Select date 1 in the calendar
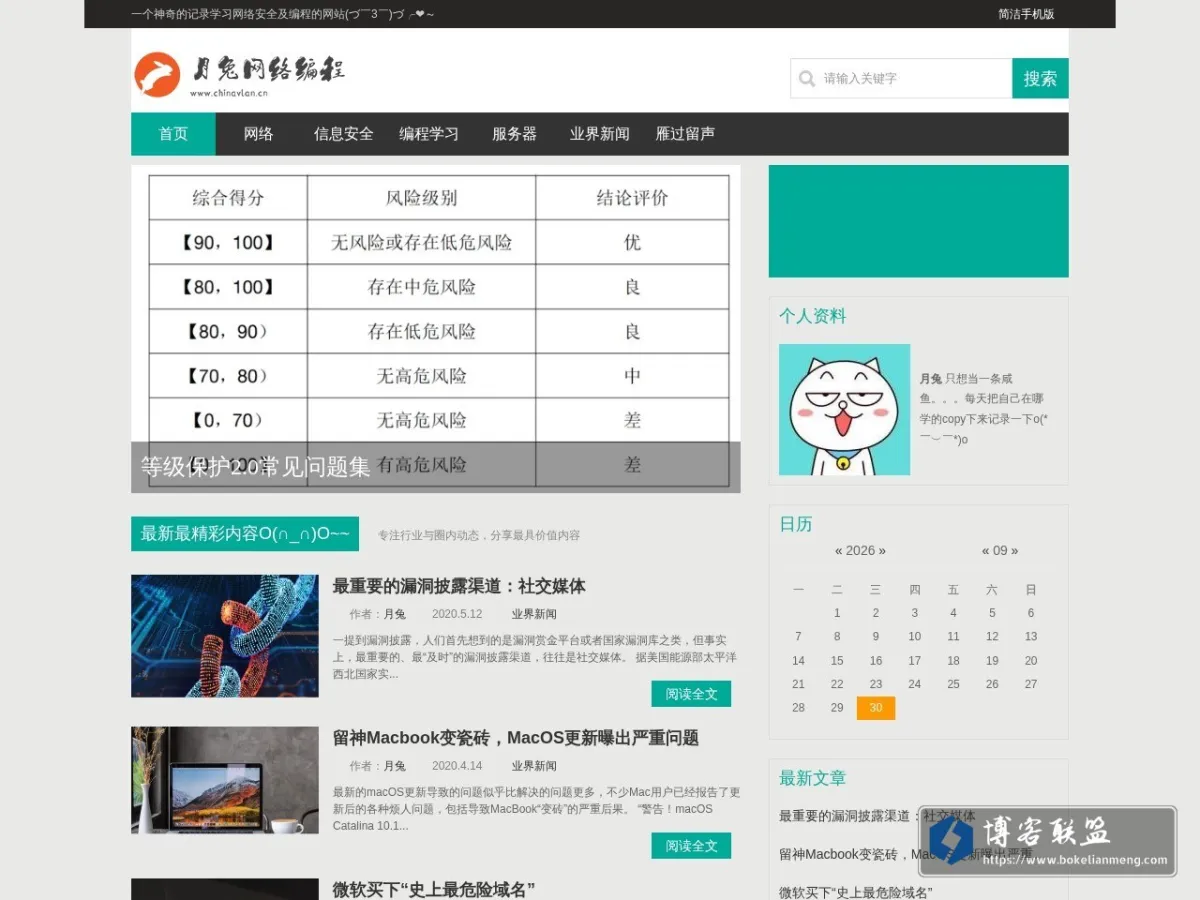Image resolution: width=1200 pixels, height=900 pixels. coord(837,613)
